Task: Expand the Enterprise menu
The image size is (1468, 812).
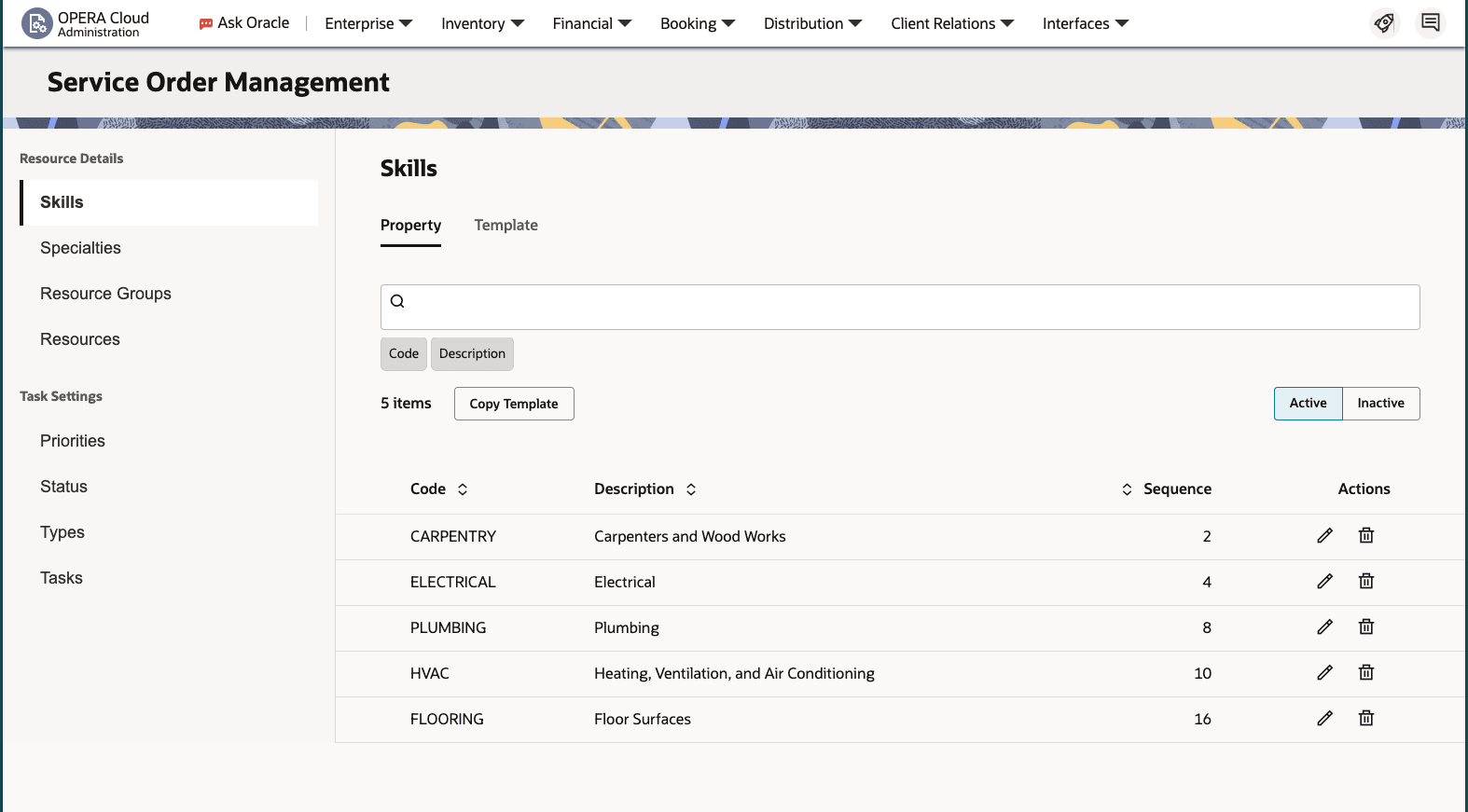Action: [x=368, y=23]
